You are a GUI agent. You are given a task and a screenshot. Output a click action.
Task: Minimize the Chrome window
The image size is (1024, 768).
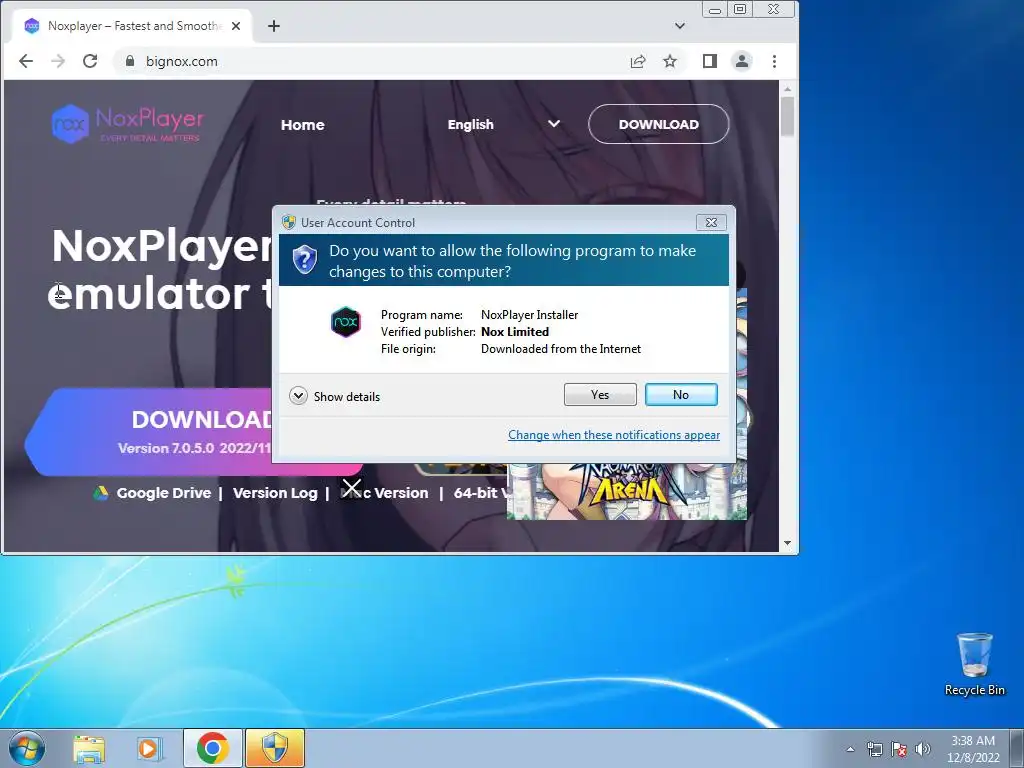(715, 9)
